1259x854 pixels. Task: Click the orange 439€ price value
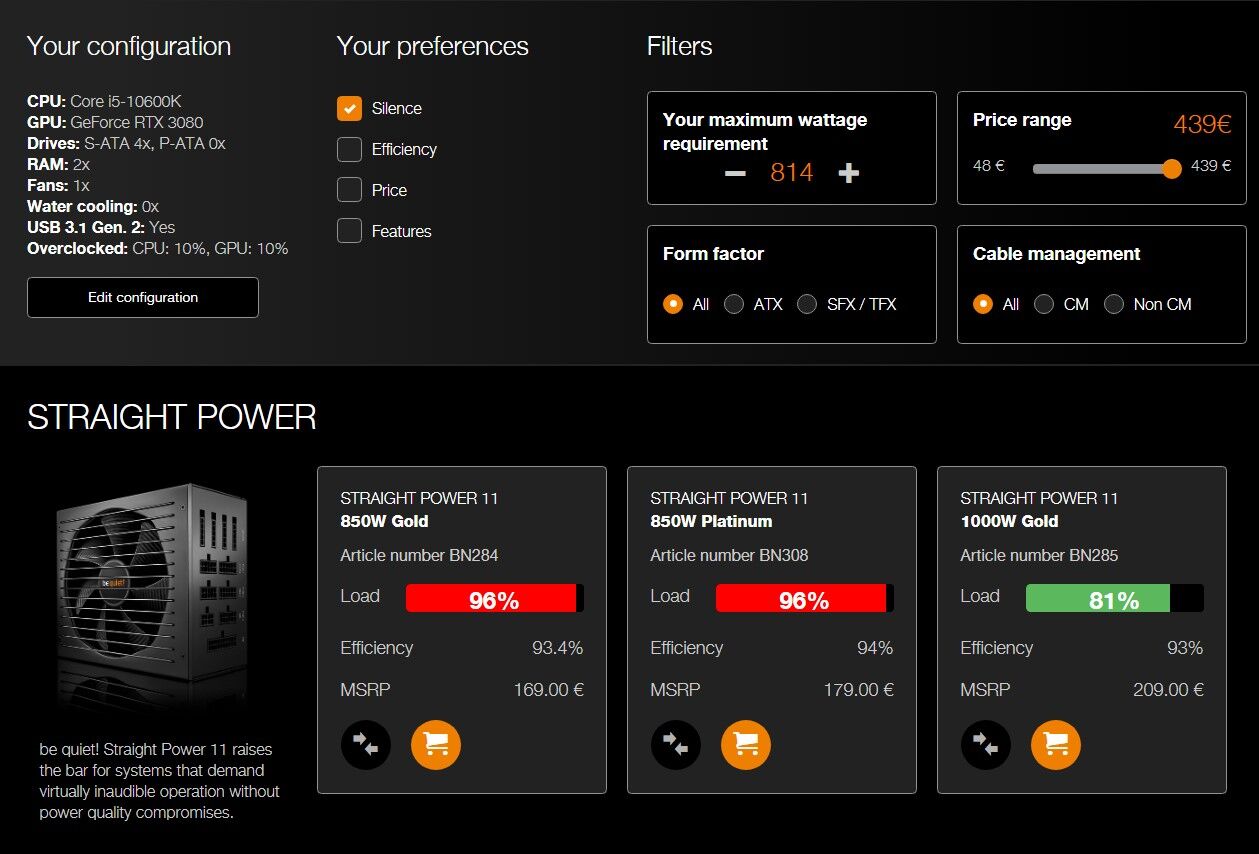1202,124
